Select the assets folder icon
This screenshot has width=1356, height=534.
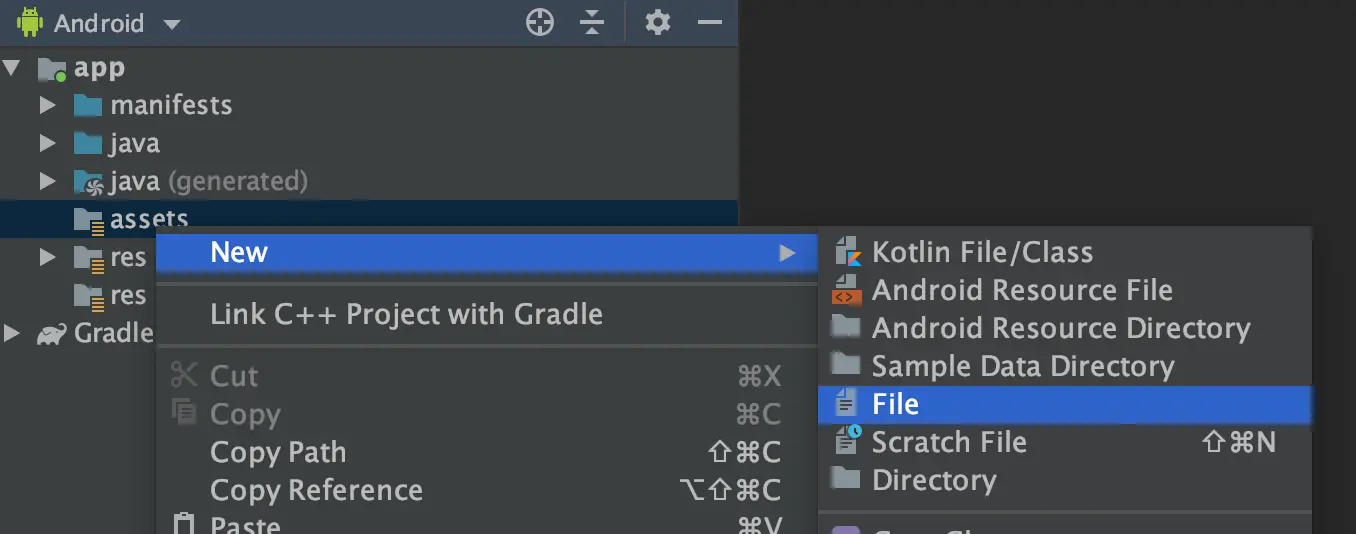click(x=89, y=221)
